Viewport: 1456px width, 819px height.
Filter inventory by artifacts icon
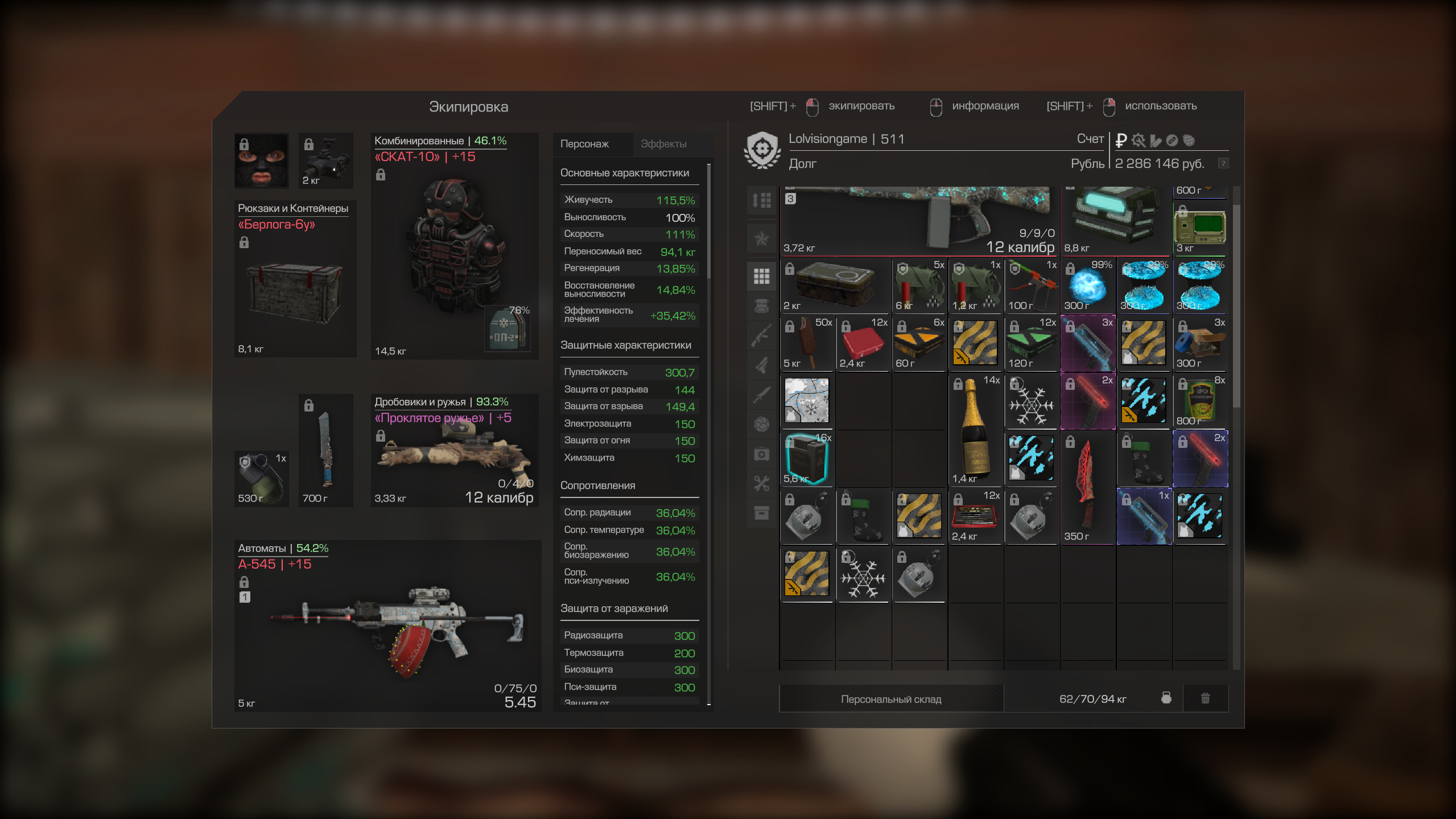(x=761, y=424)
